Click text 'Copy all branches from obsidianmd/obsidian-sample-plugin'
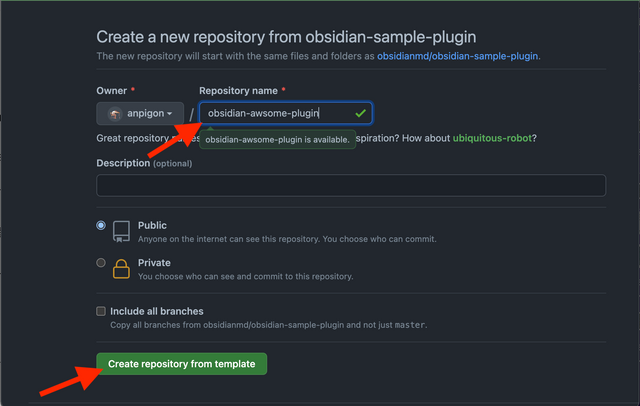Image resolution: width=640 pixels, height=406 pixels. click(x=227, y=325)
